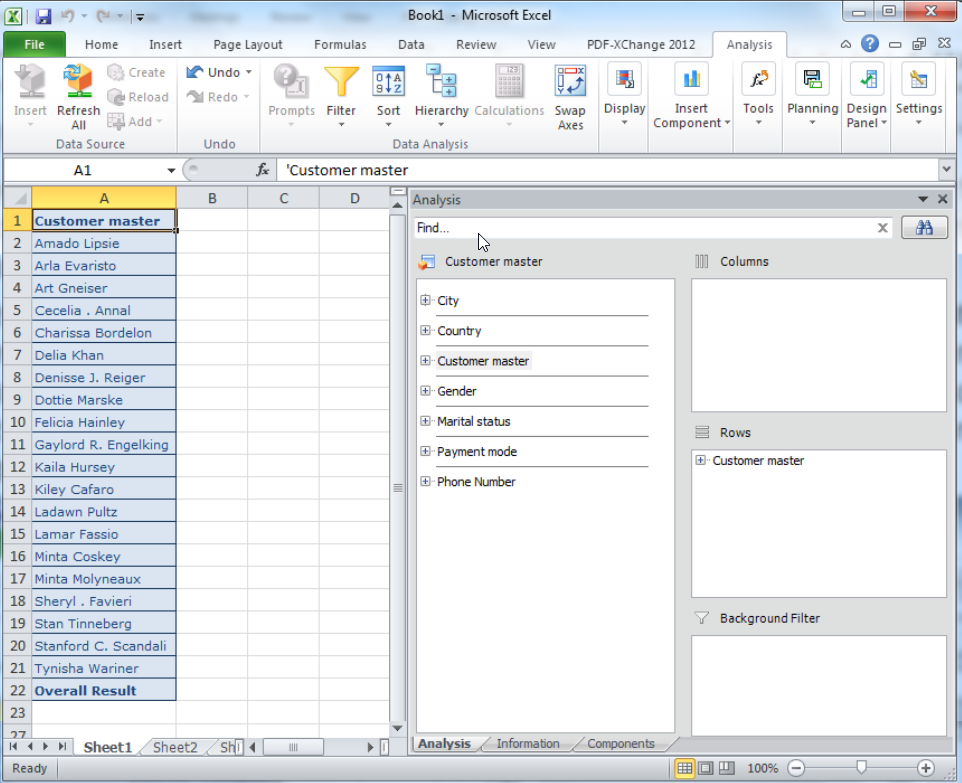Open the Name Box dropdown arrow
962x783 pixels.
tap(171, 170)
